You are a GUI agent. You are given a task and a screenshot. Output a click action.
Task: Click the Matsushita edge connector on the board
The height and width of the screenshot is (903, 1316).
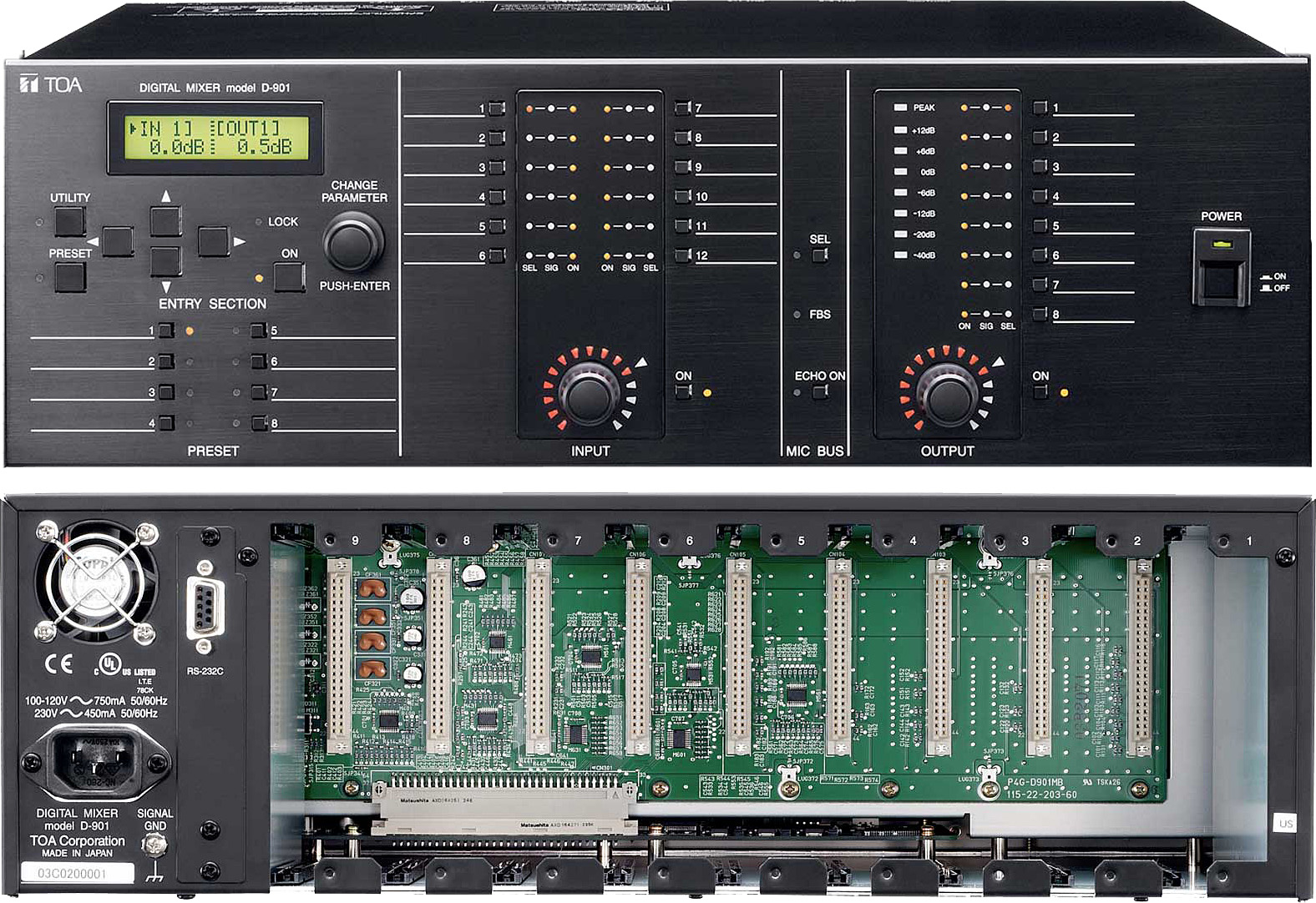504,806
